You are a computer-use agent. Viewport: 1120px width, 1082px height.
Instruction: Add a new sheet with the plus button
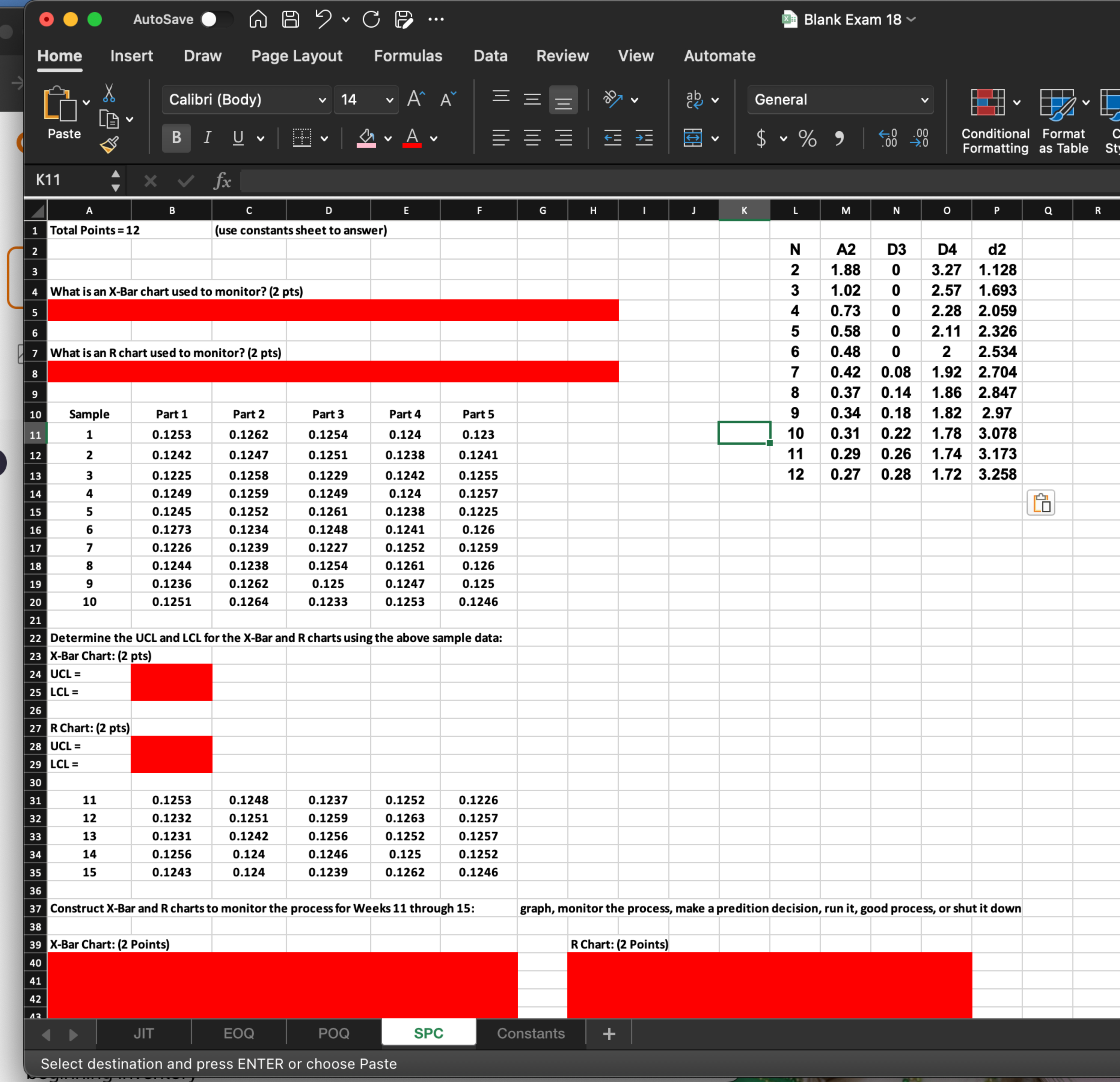[609, 1033]
